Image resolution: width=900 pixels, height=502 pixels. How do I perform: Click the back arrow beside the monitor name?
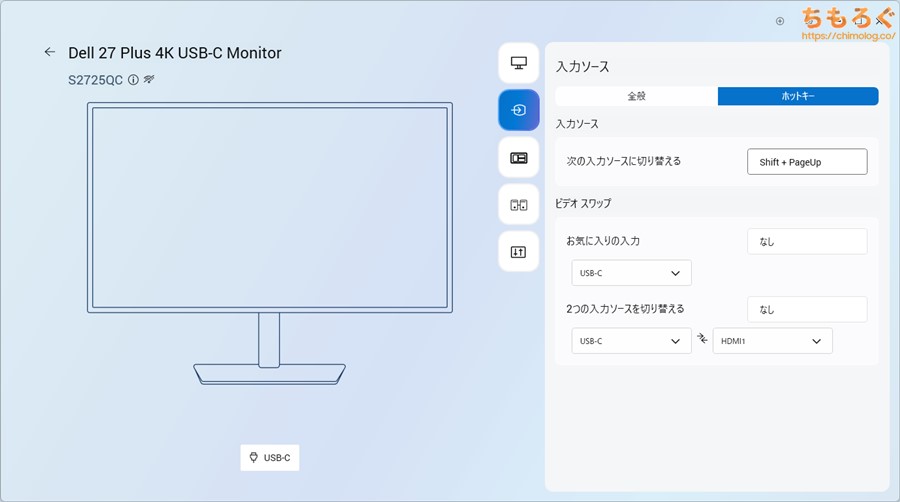tap(49, 52)
